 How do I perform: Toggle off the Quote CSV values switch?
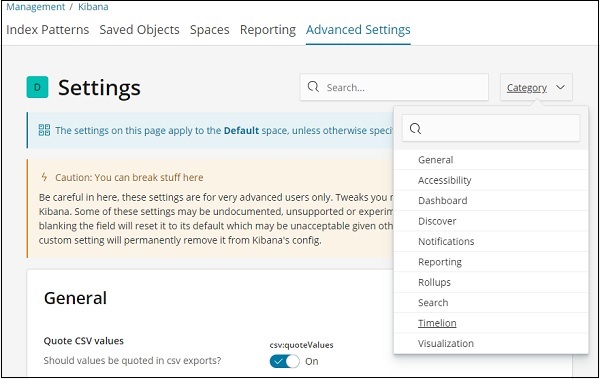tap(284, 361)
